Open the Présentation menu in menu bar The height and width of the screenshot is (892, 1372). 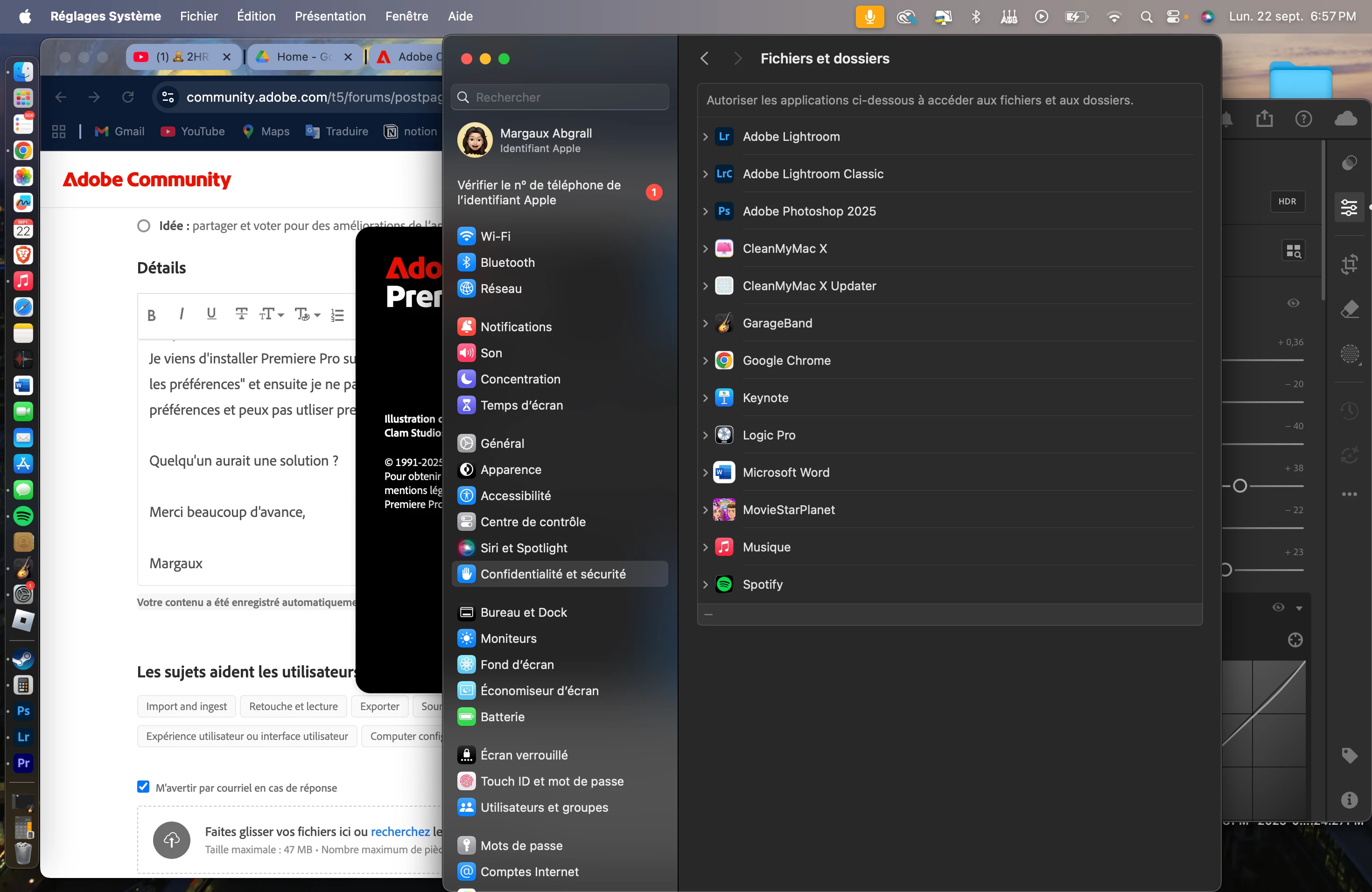click(x=330, y=16)
